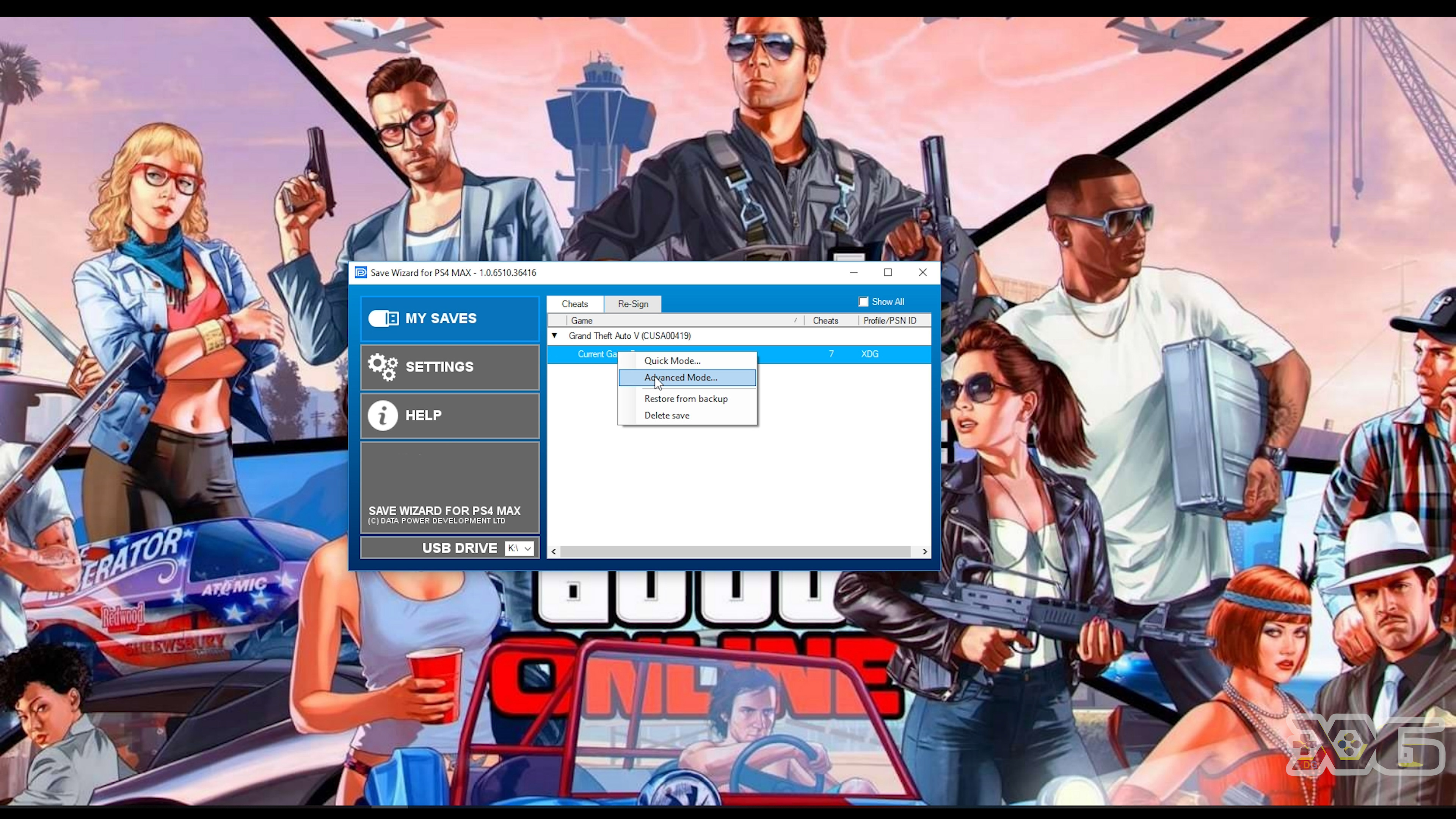
Task: Select Quick Mode from context menu
Action: point(672,360)
